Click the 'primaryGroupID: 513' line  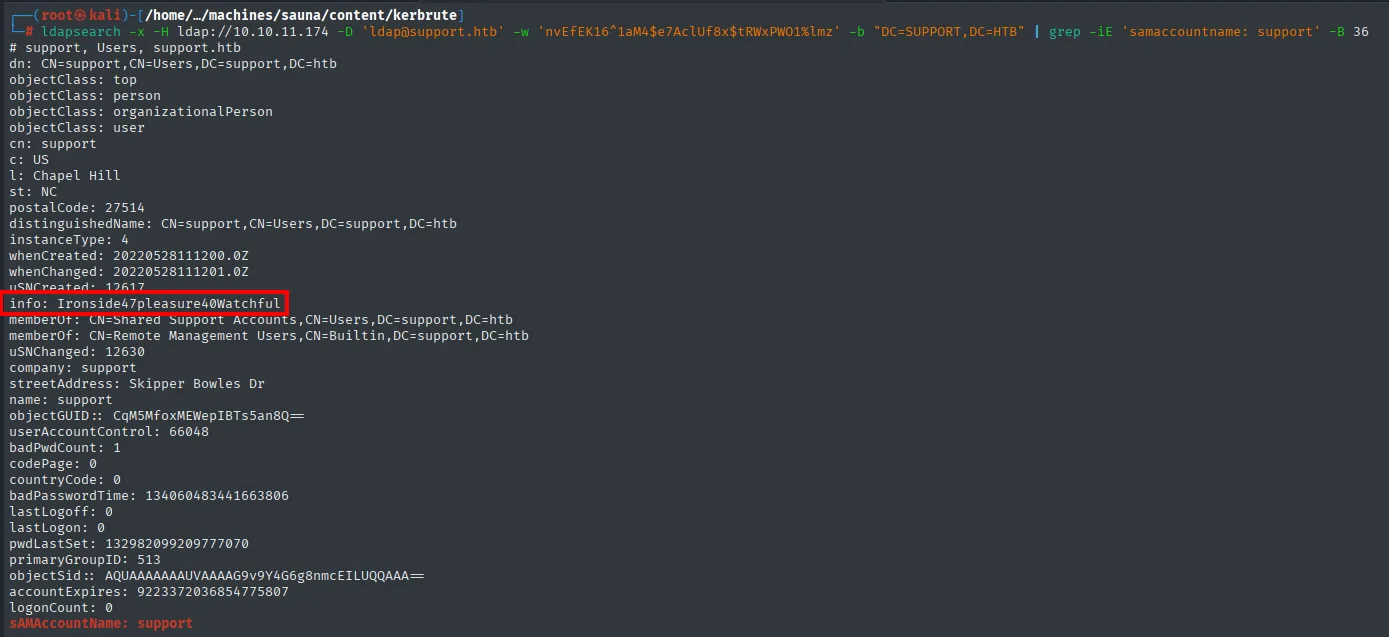click(85, 560)
